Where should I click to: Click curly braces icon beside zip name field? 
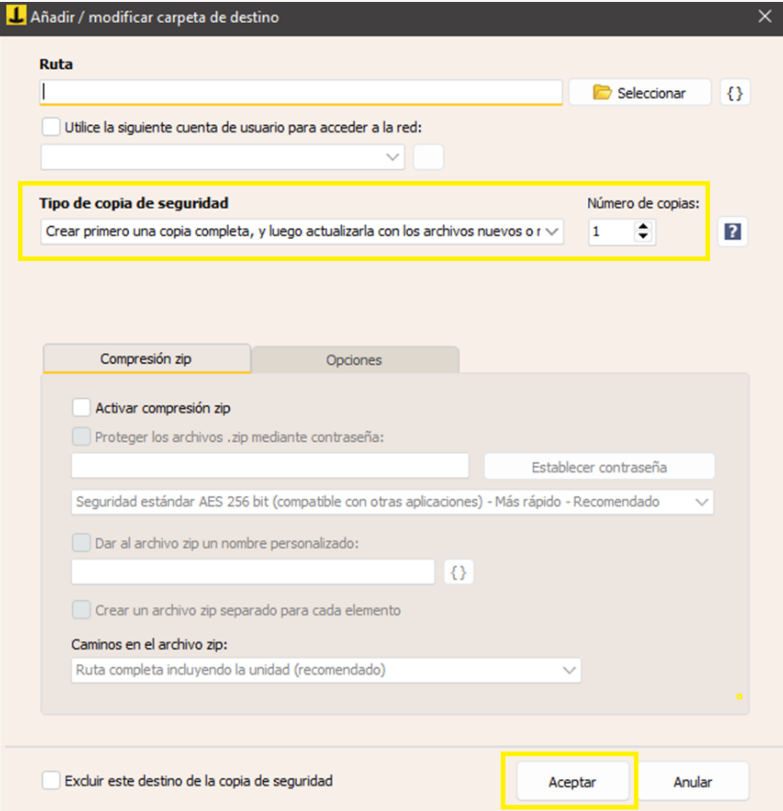pyautogui.click(x=459, y=572)
